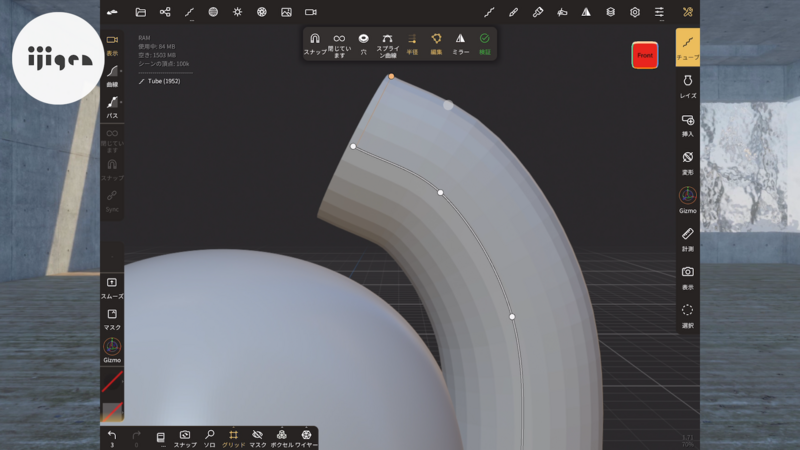The image size is (800, 450).
Task: Open the Settings gear menu
Action: point(635,12)
